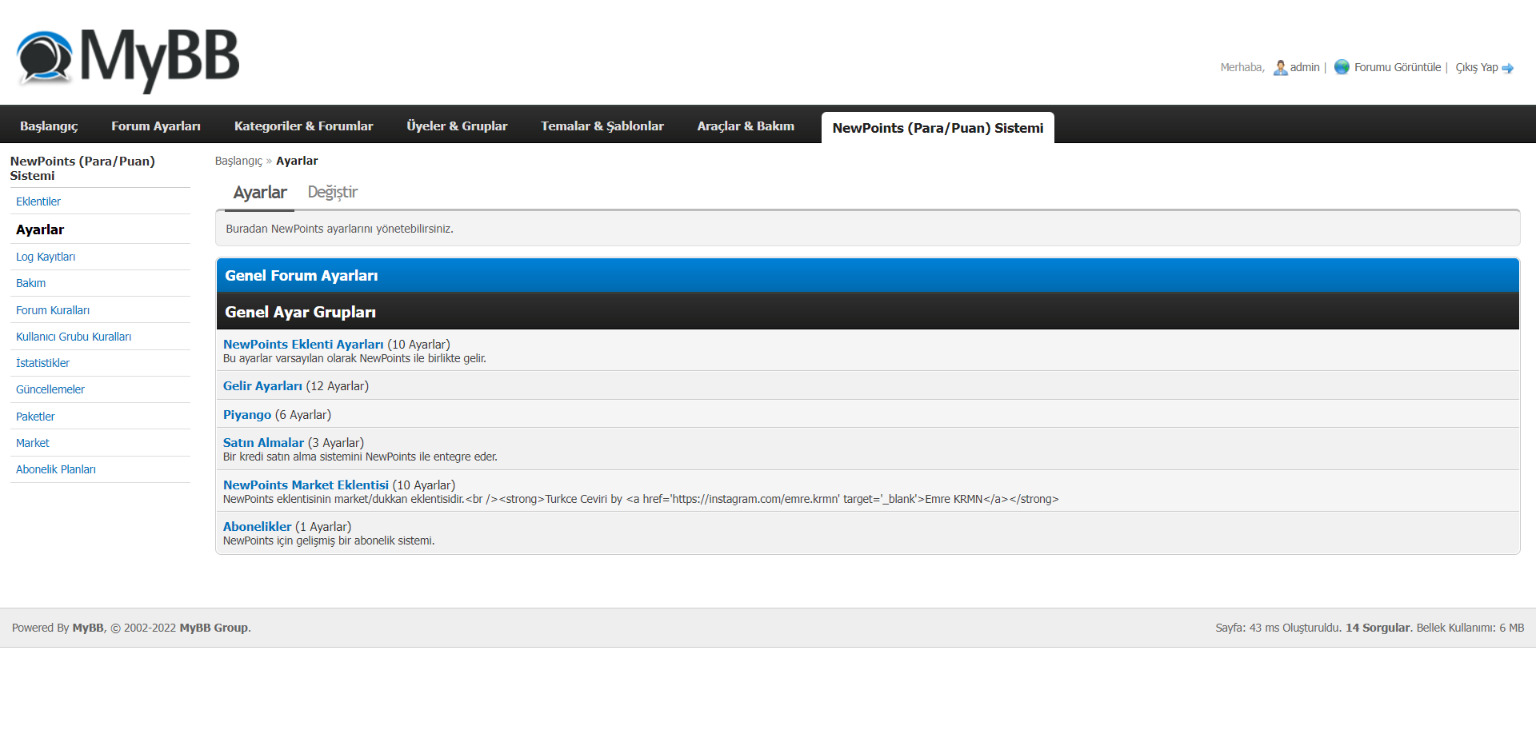This screenshot has width=1536, height=746.
Task: Go to the Üyeler & Gruplar section
Action: [457, 126]
